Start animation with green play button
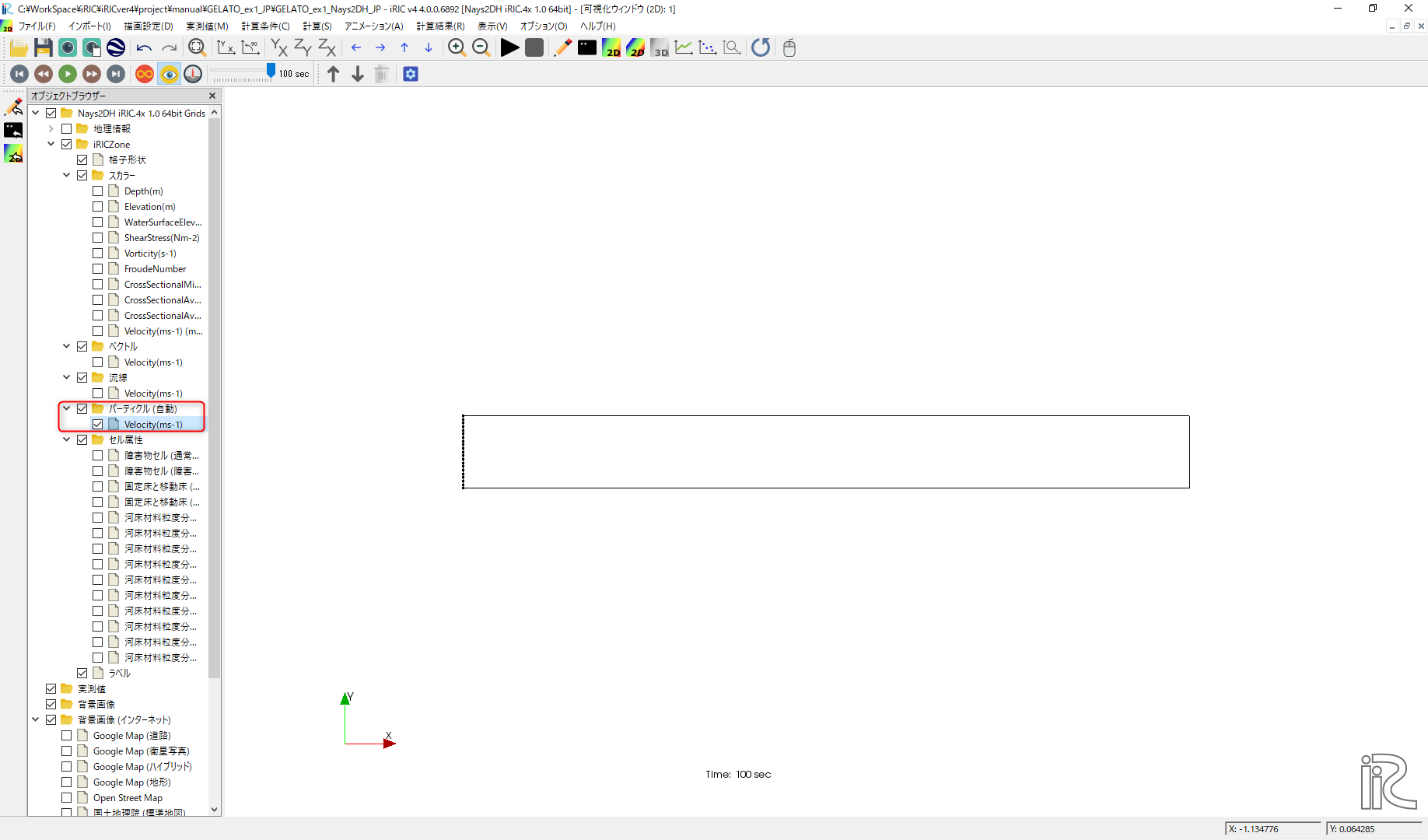This screenshot has width=1428, height=840. (68, 74)
